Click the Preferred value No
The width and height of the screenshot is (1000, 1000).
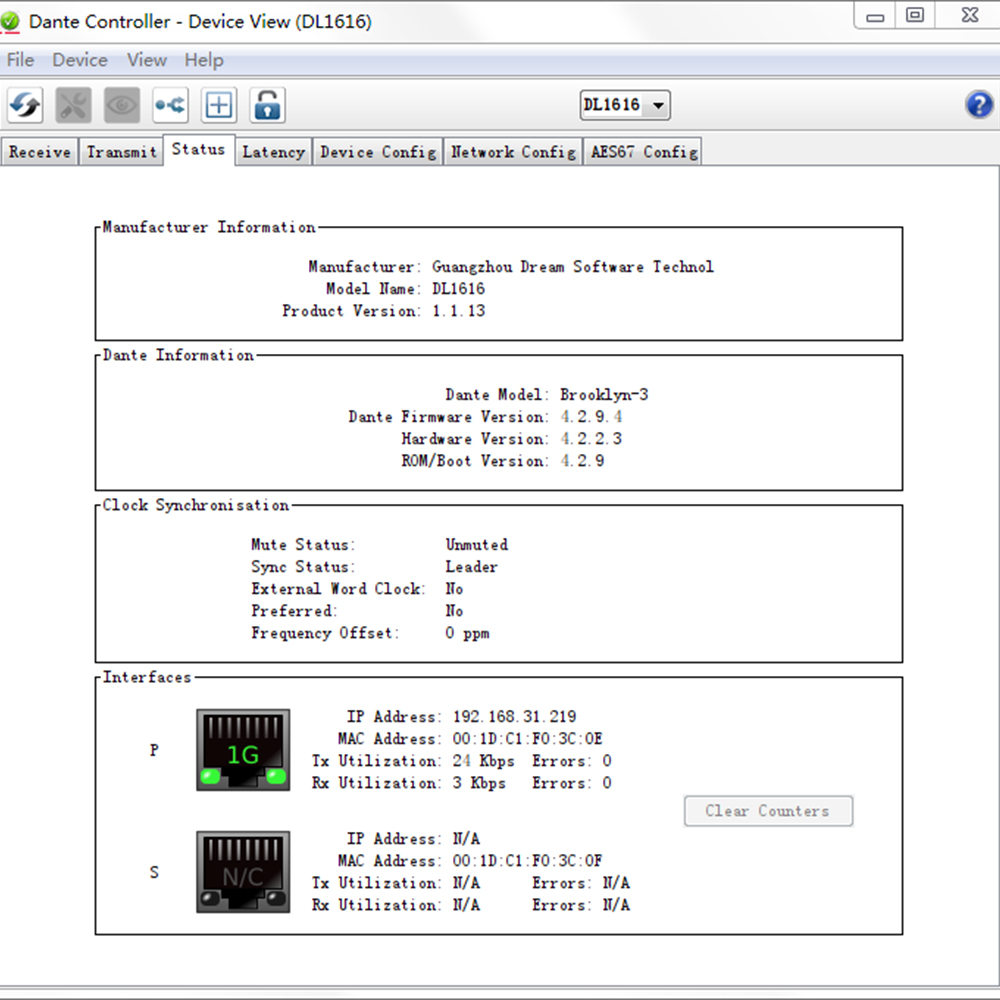[x=454, y=611]
